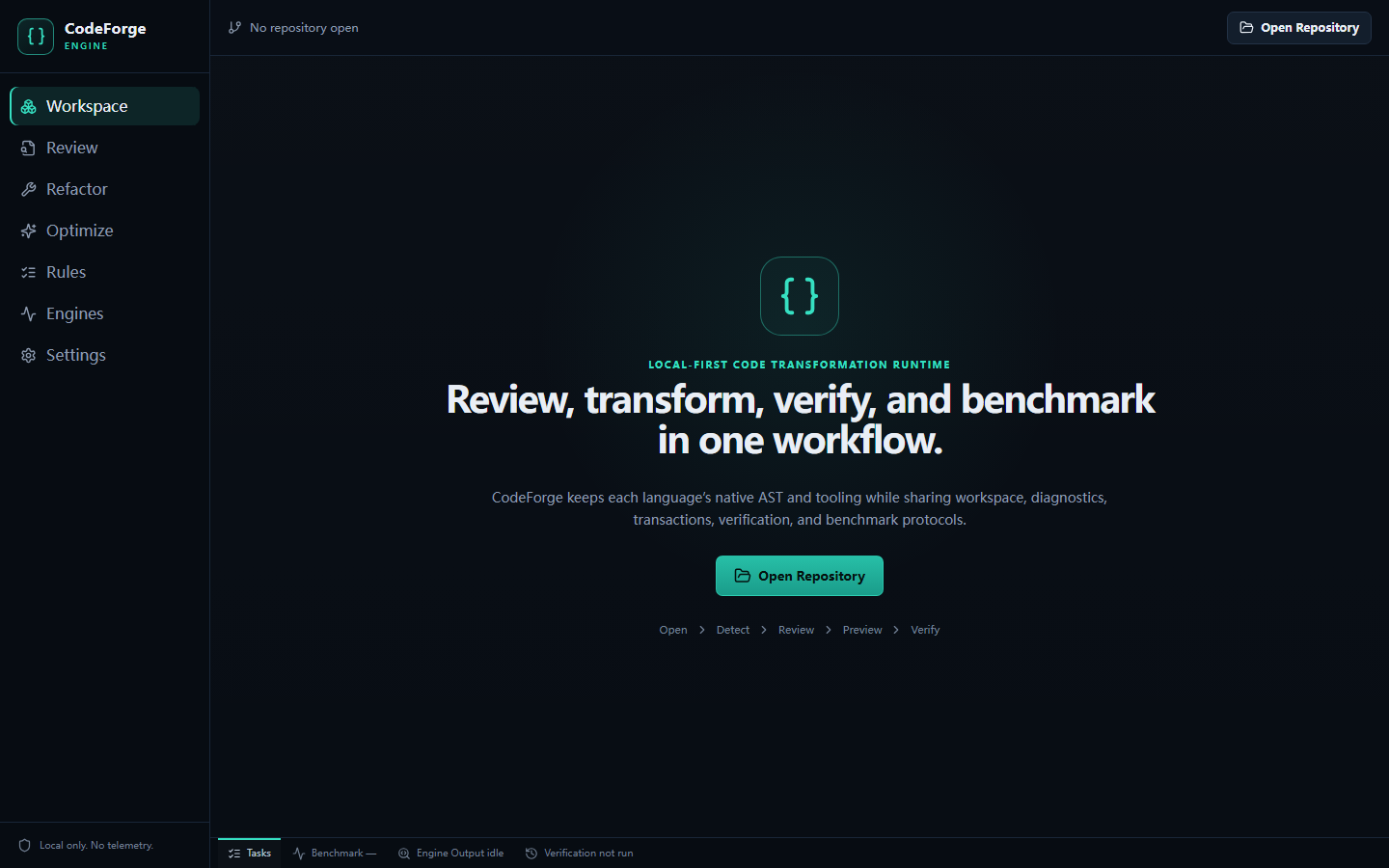Image resolution: width=1389 pixels, height=868 pixels.
Task: Click the Engine Output icon in status bar
Action: pos(404,854)
